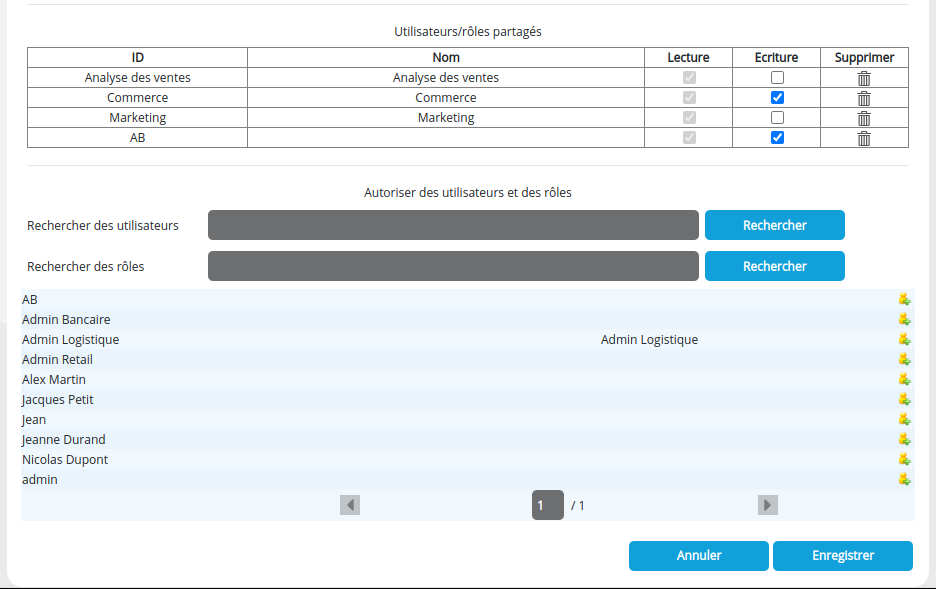Go to next page of user list
Viewport: 936px width, 589px height.
click(767, 505)
